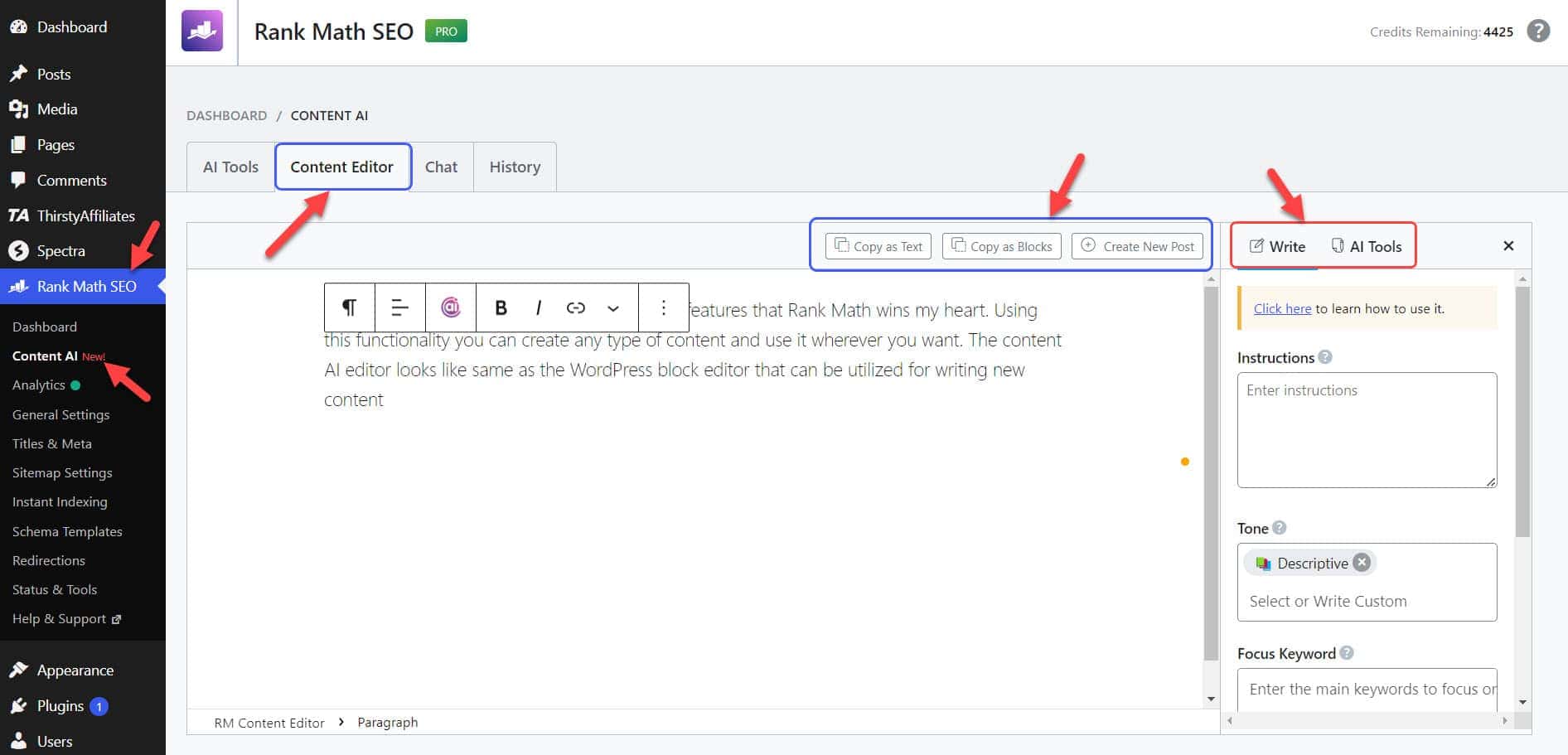
Task: Open Analytics submenu item
Action: (x=39, y=385)
